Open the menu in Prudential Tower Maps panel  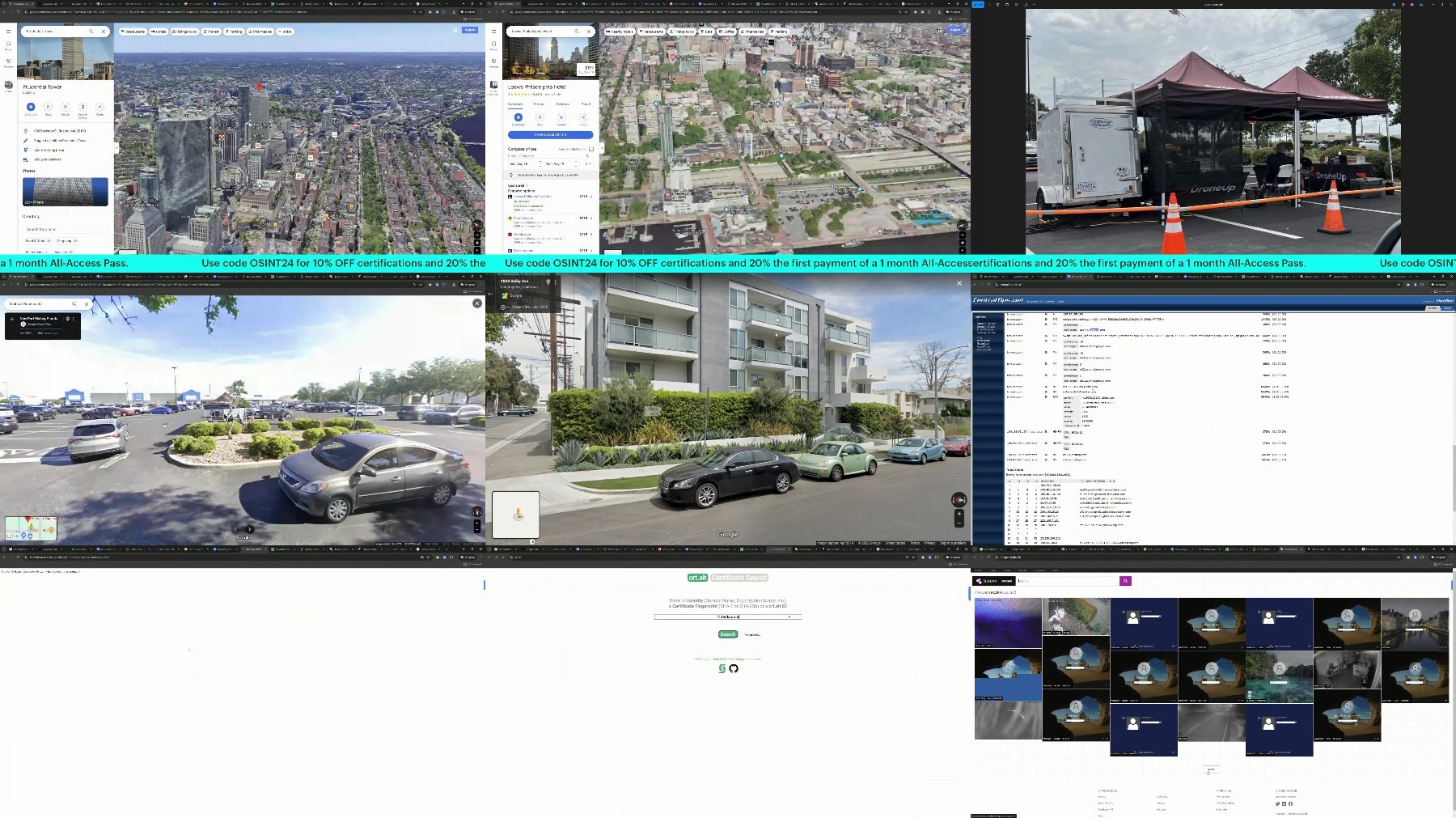coord(8,32)
